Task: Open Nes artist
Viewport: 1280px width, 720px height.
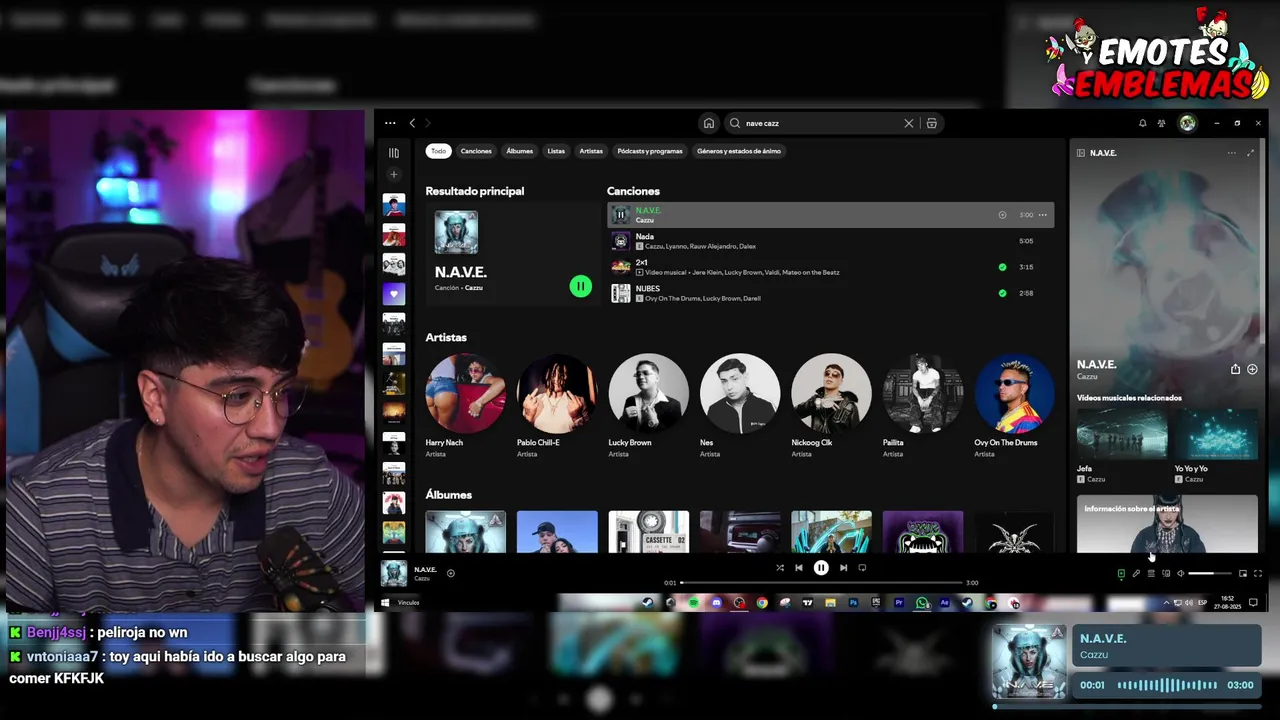Action: pos(740,405)
